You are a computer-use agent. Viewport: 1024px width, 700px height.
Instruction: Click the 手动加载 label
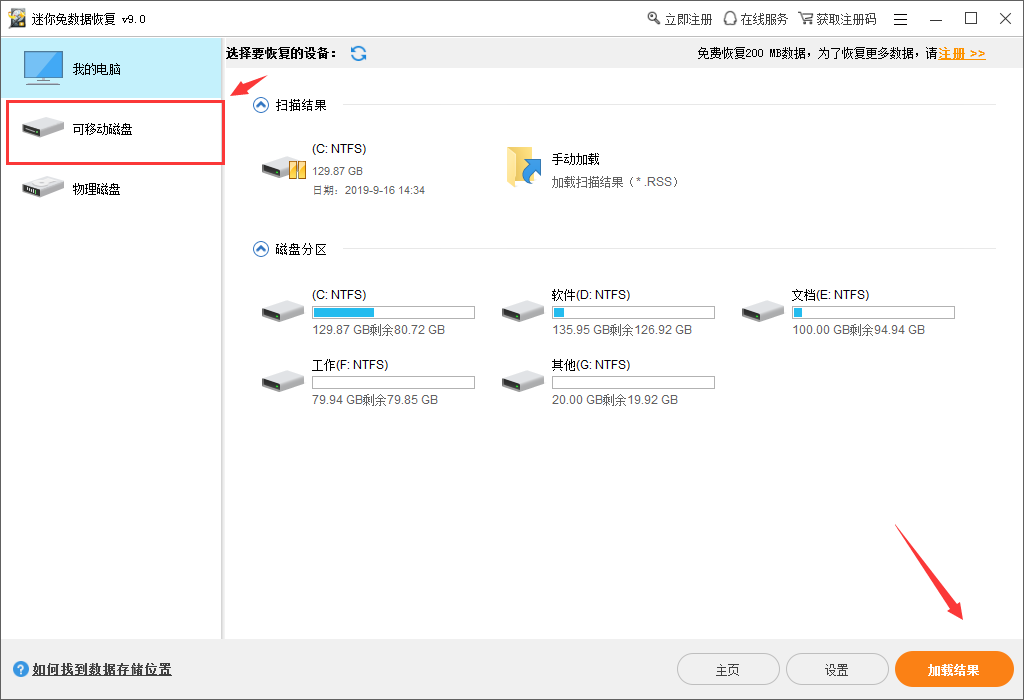575,159
